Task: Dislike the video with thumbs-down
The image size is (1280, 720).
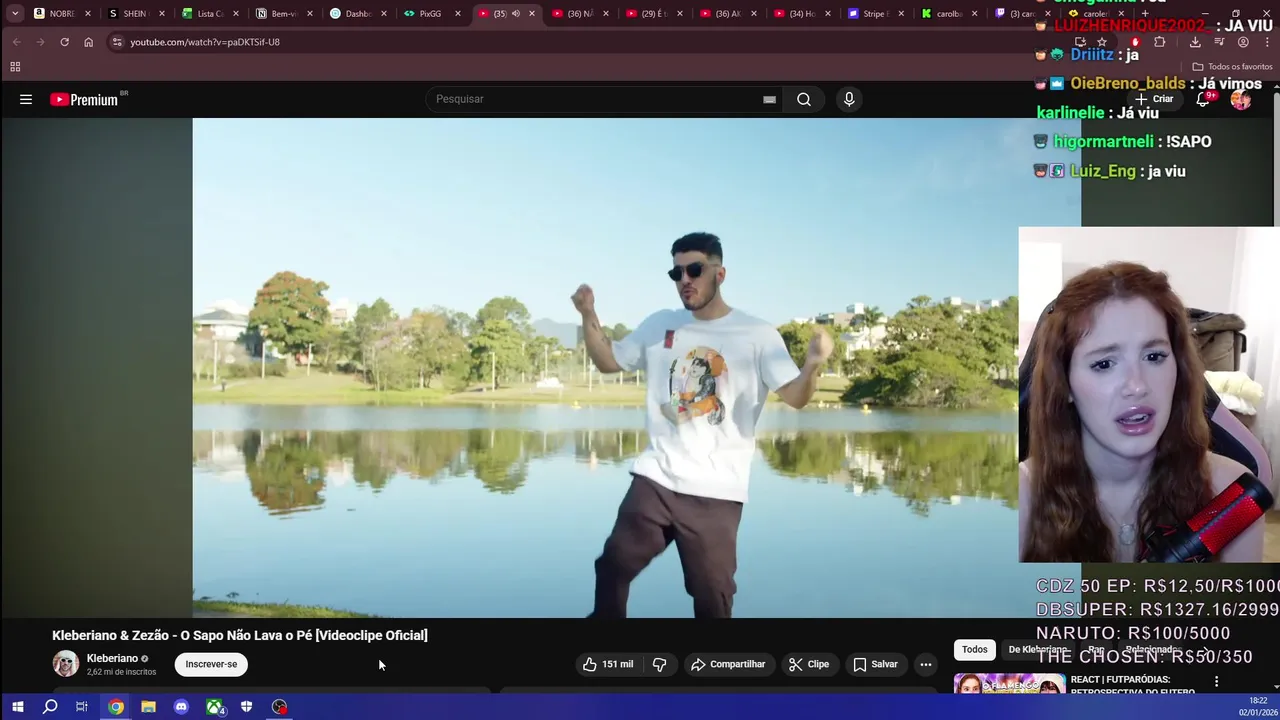Action: point(659,664)
